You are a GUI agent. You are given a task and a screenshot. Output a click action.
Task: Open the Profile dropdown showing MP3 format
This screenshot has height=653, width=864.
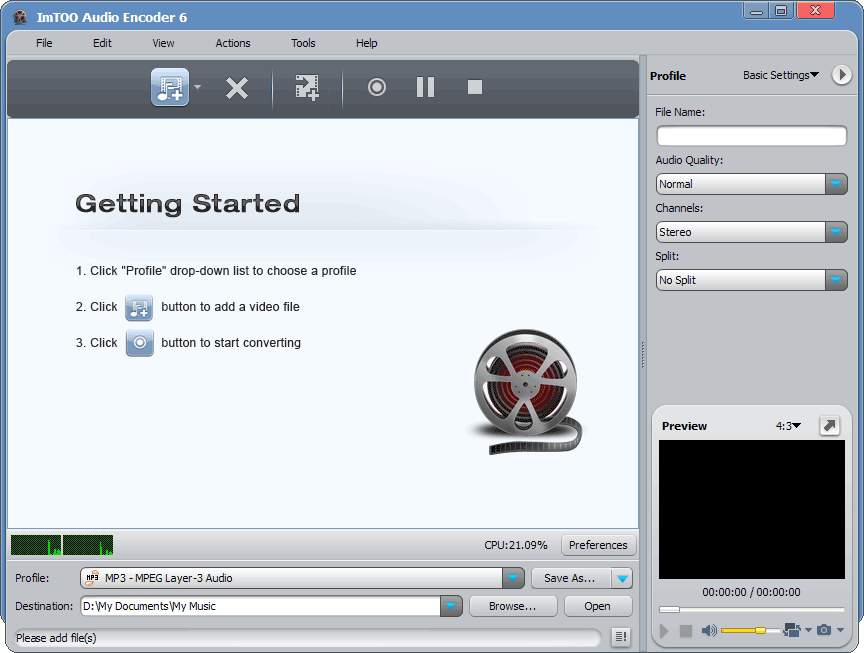pyautogui.click(x=512, y=578)
